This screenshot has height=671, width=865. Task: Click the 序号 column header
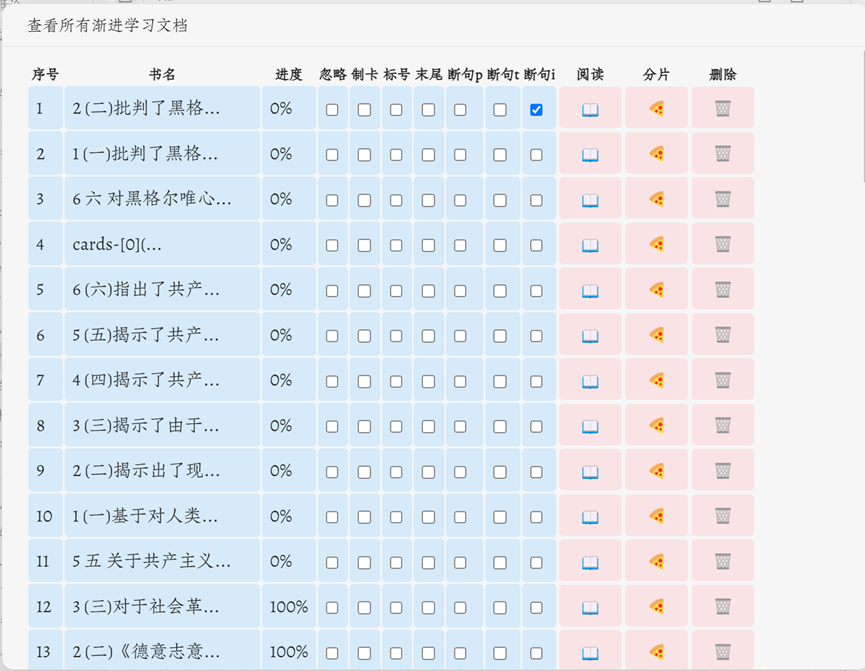45,74
